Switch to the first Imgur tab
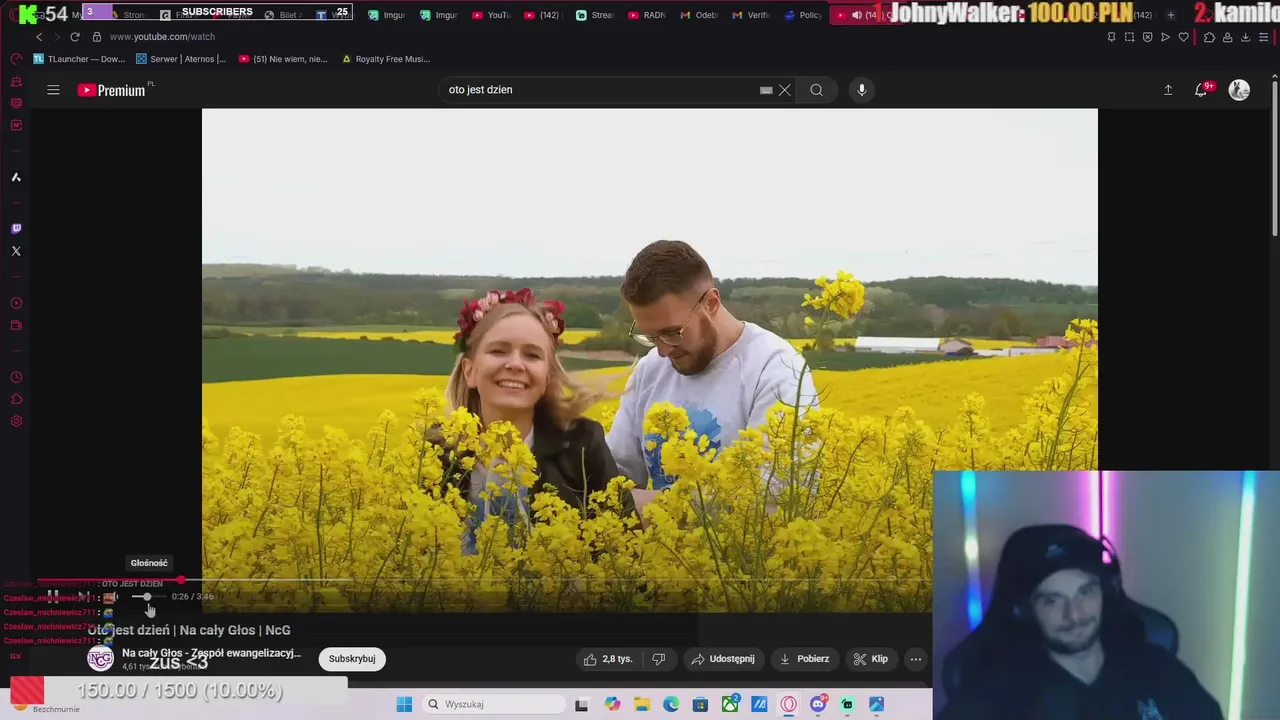The image size is (1280, 720). pos(387,15)
